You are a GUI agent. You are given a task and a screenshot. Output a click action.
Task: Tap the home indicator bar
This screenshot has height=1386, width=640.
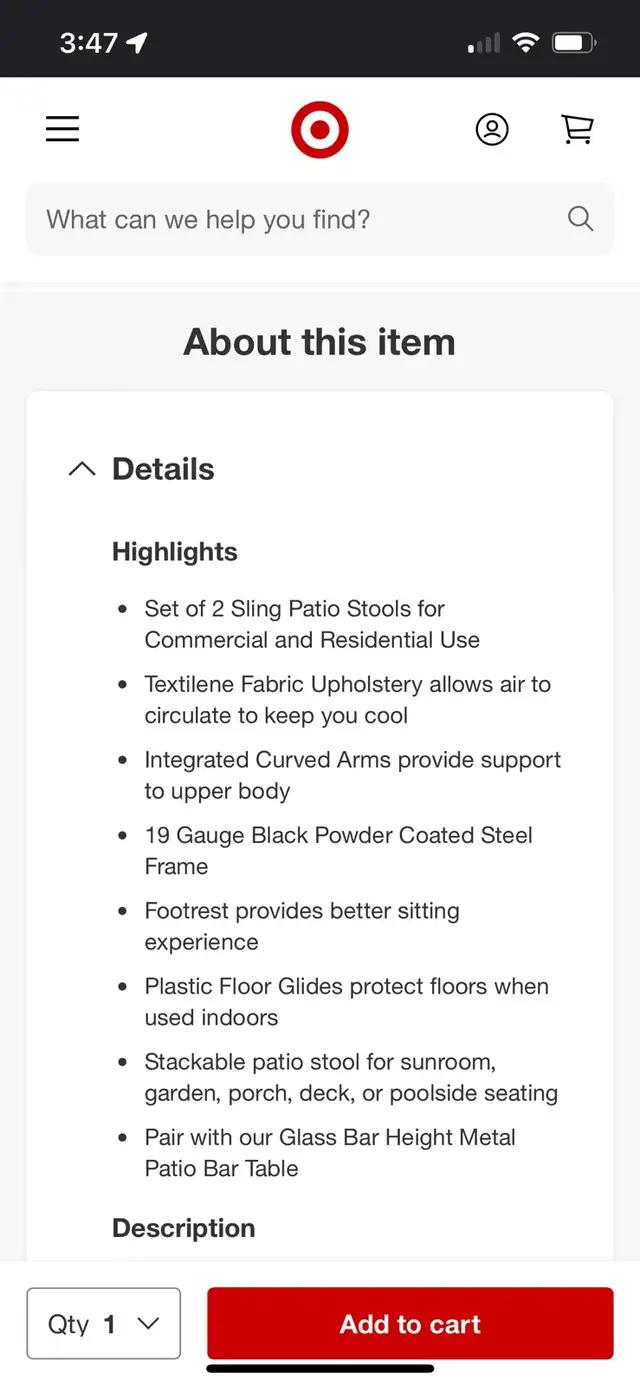click(x=320, y=1369)
